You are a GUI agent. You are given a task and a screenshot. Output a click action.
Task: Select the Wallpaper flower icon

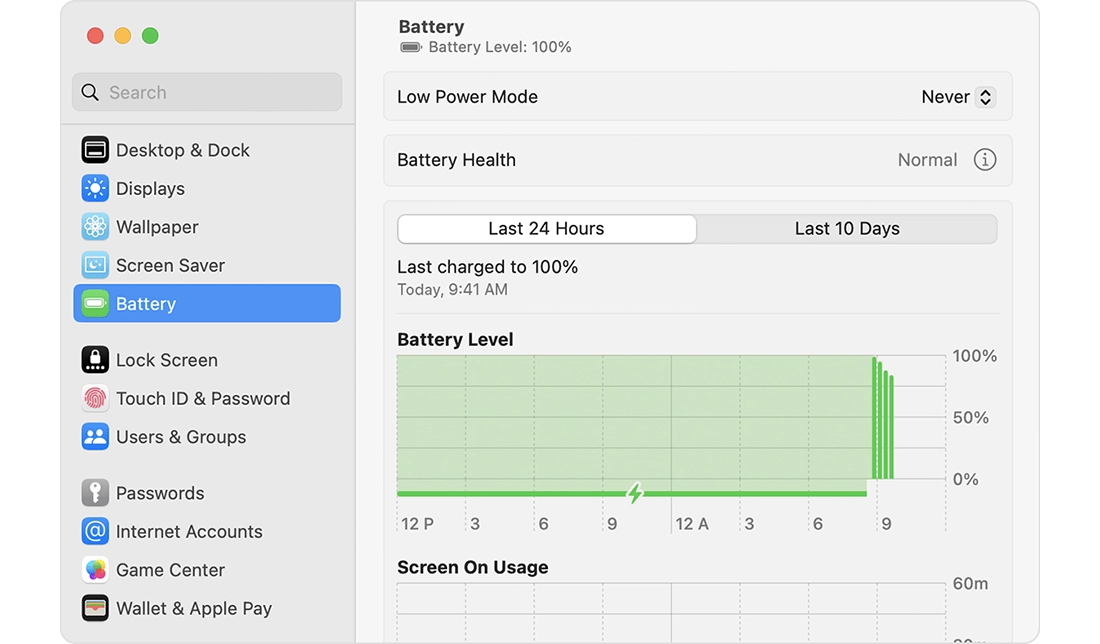coord(95,227)
